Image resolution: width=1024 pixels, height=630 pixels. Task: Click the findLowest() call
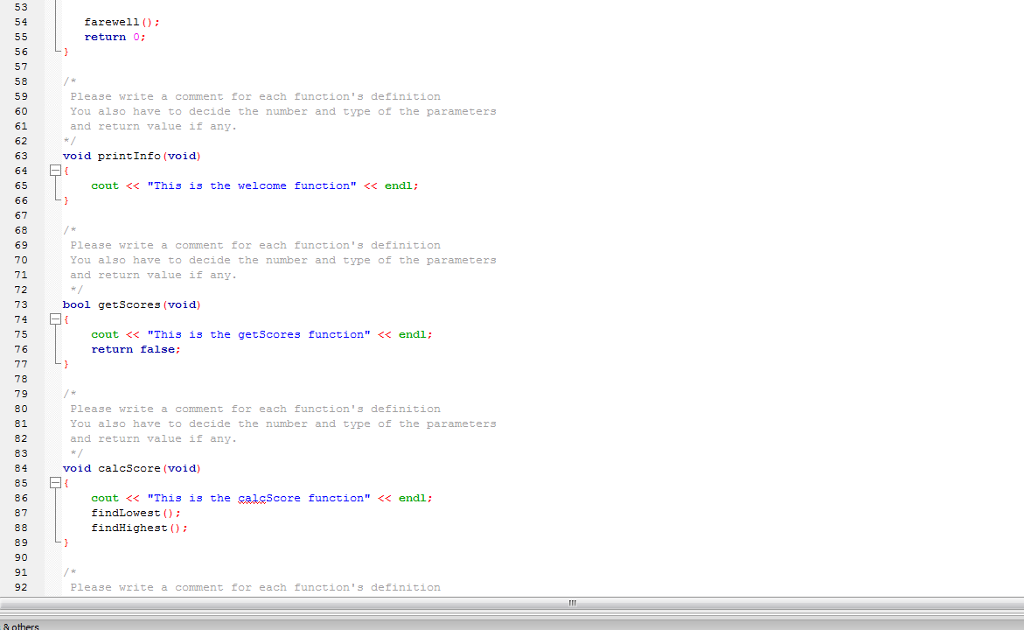(136, 513)
